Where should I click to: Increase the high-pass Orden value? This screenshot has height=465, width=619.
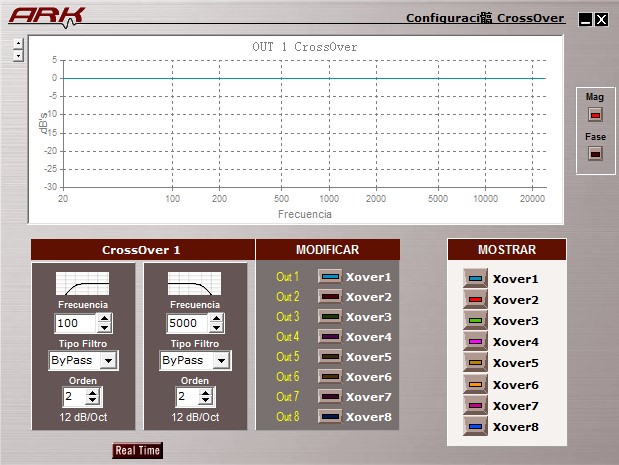point(92,393)
